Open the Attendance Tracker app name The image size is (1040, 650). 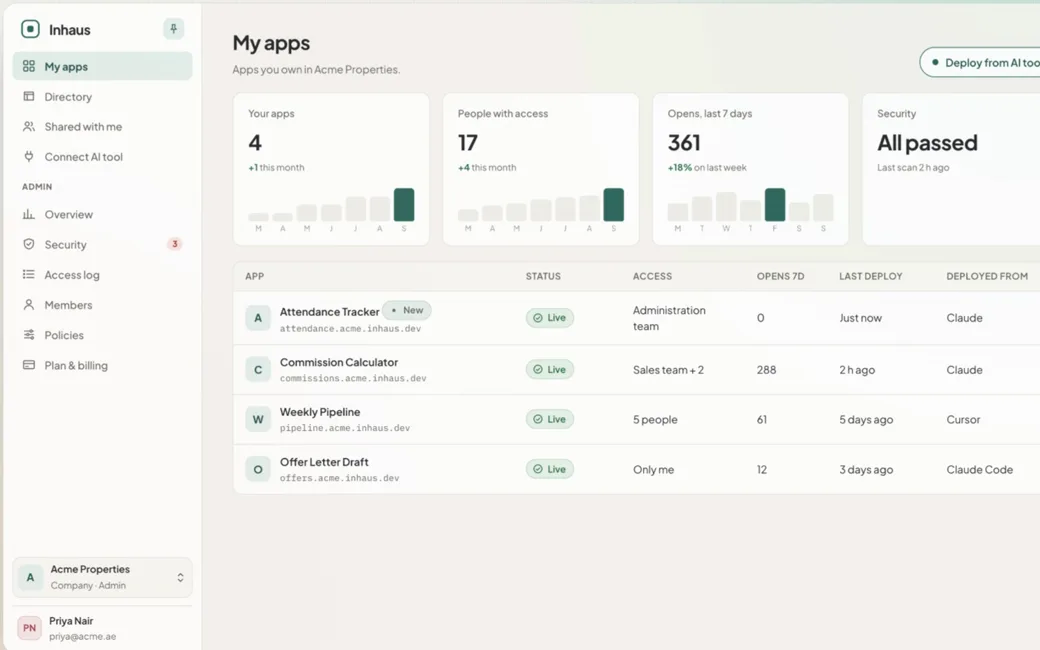point(329,311)
